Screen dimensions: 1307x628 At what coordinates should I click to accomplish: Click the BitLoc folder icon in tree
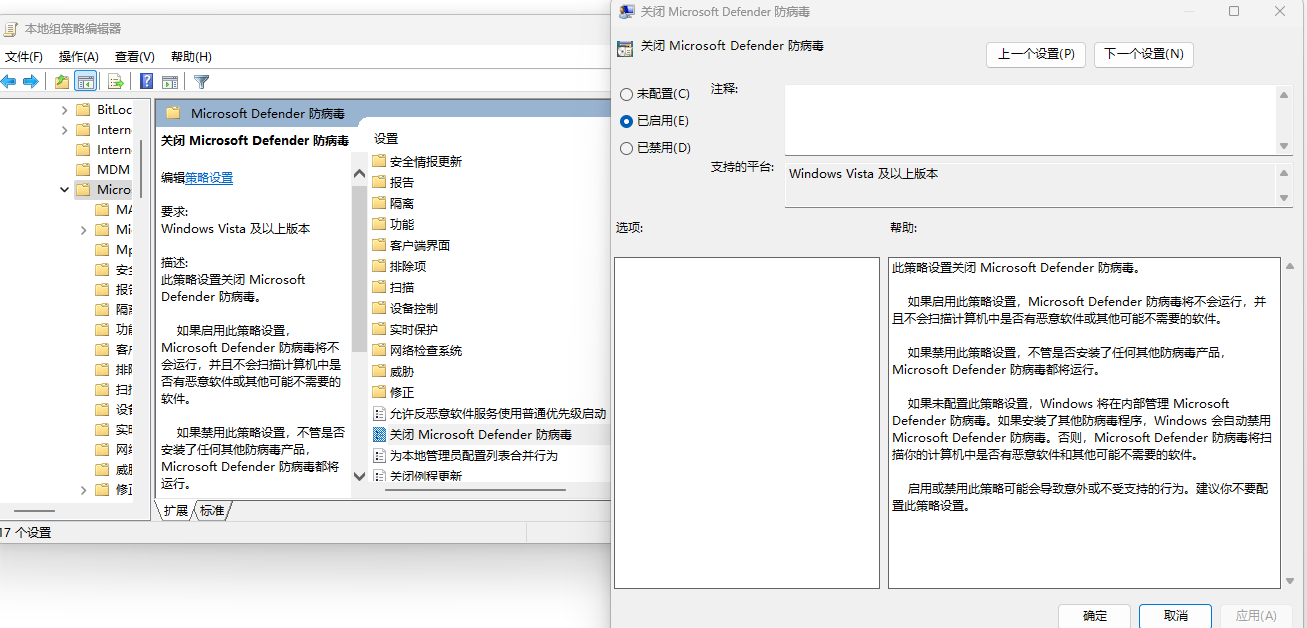83,109
